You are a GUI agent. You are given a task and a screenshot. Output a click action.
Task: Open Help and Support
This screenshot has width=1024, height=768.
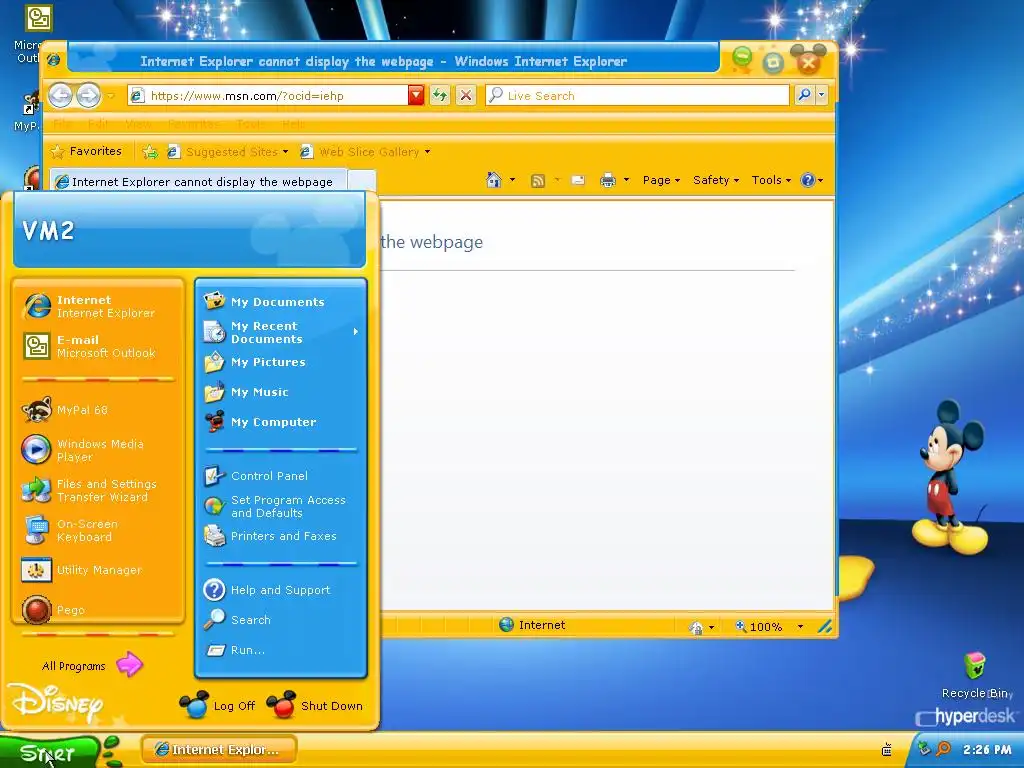click(281, 590)
